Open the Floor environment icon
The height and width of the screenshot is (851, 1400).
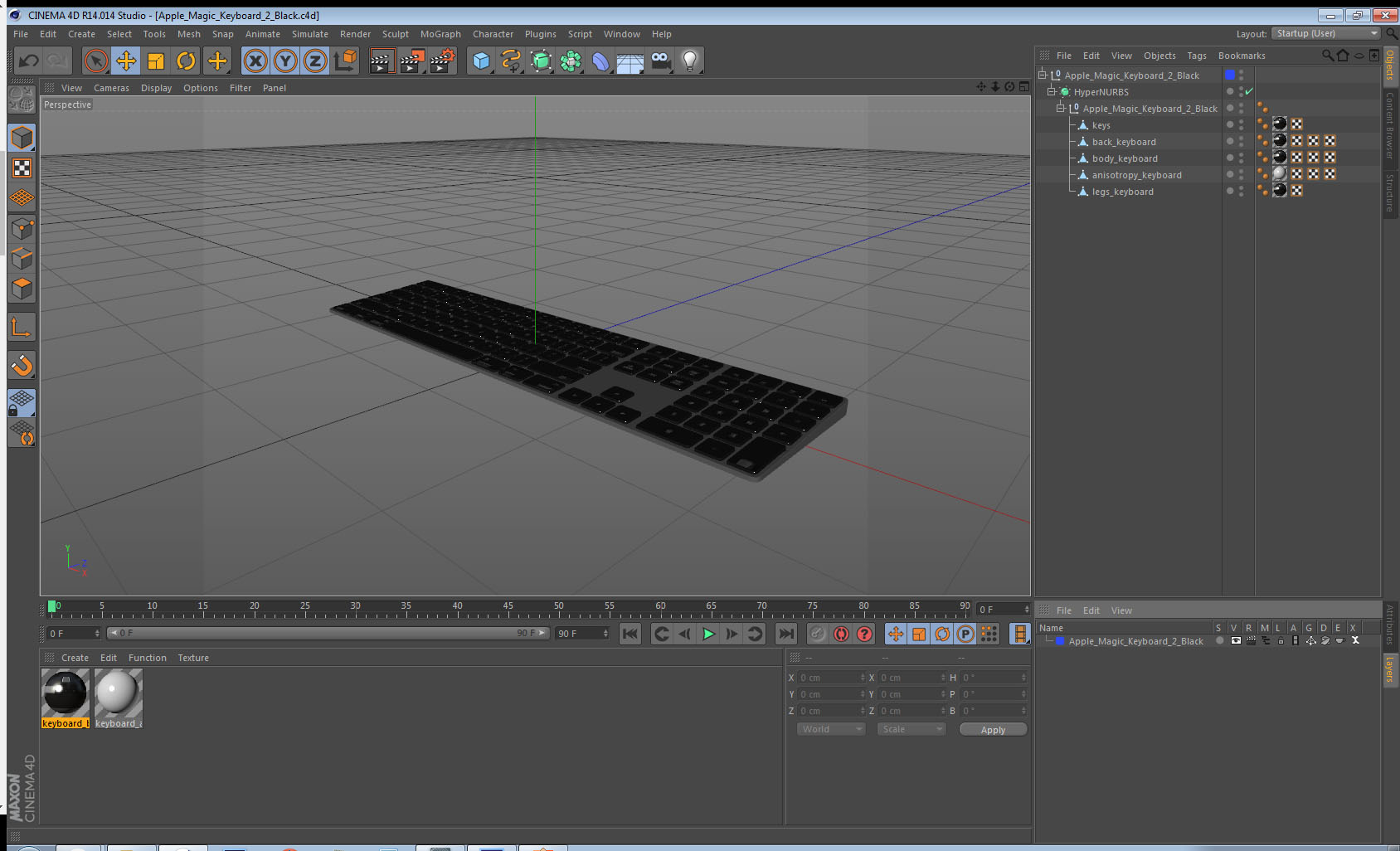[x=630, y=61]
